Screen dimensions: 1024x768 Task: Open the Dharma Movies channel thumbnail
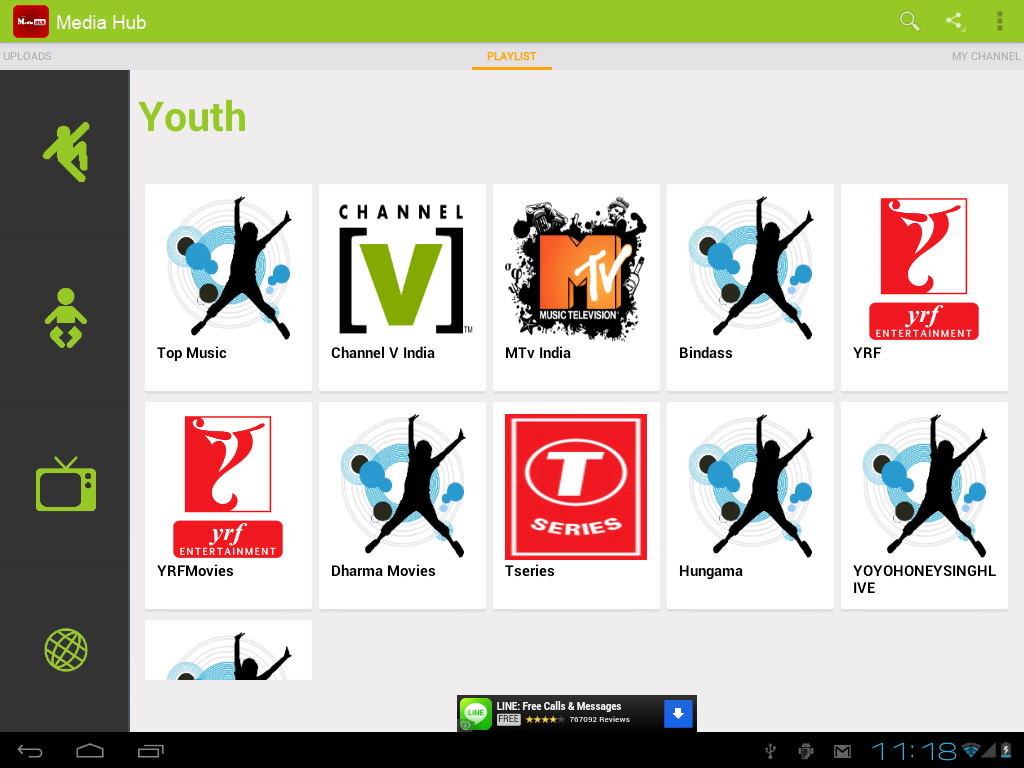402,486
